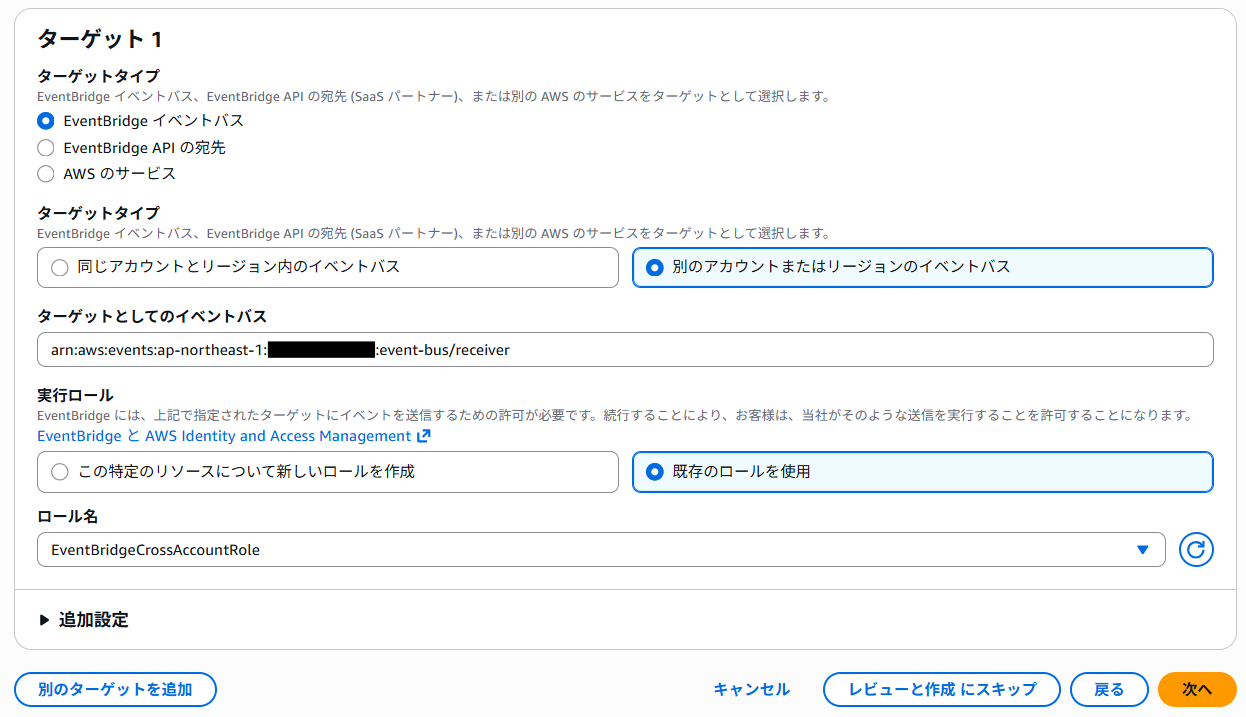This screenshot has height=717, width=1246.
Task: Click the キャンセル button
Action: click(752, 689)
